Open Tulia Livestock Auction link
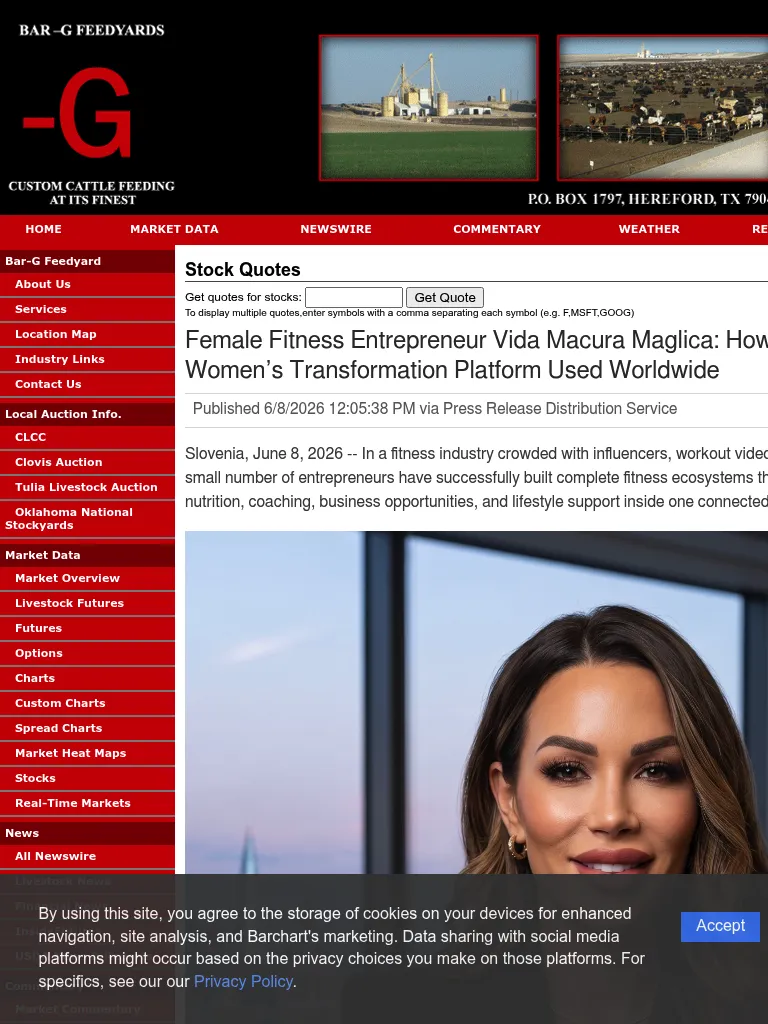This screenshot has width=768, height=1024. click(x=88, y=487)
